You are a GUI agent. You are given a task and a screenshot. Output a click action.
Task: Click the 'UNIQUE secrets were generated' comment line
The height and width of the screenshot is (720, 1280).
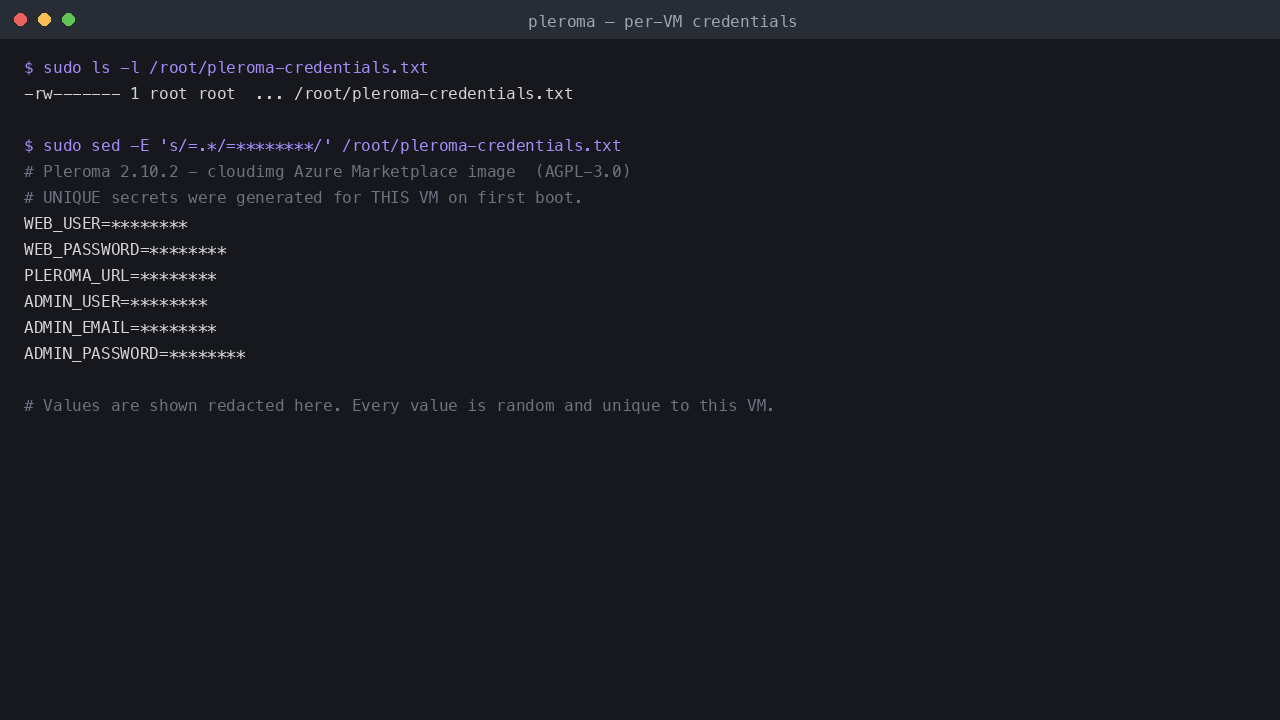tap(303, 198)
